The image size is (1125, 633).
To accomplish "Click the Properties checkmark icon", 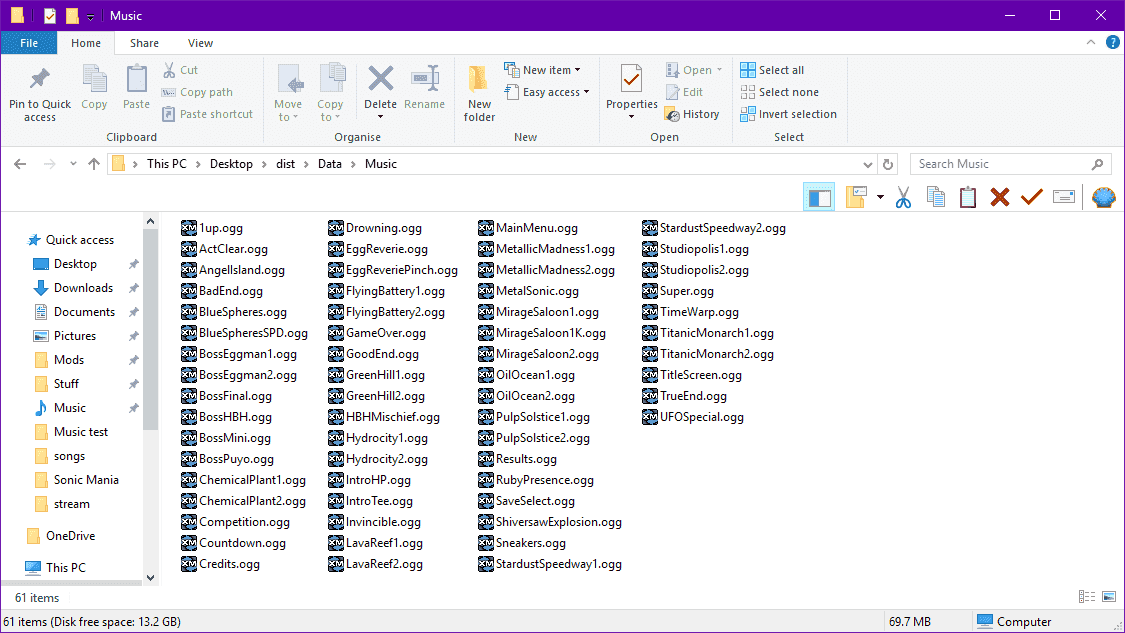I will [x=631, y=79].
